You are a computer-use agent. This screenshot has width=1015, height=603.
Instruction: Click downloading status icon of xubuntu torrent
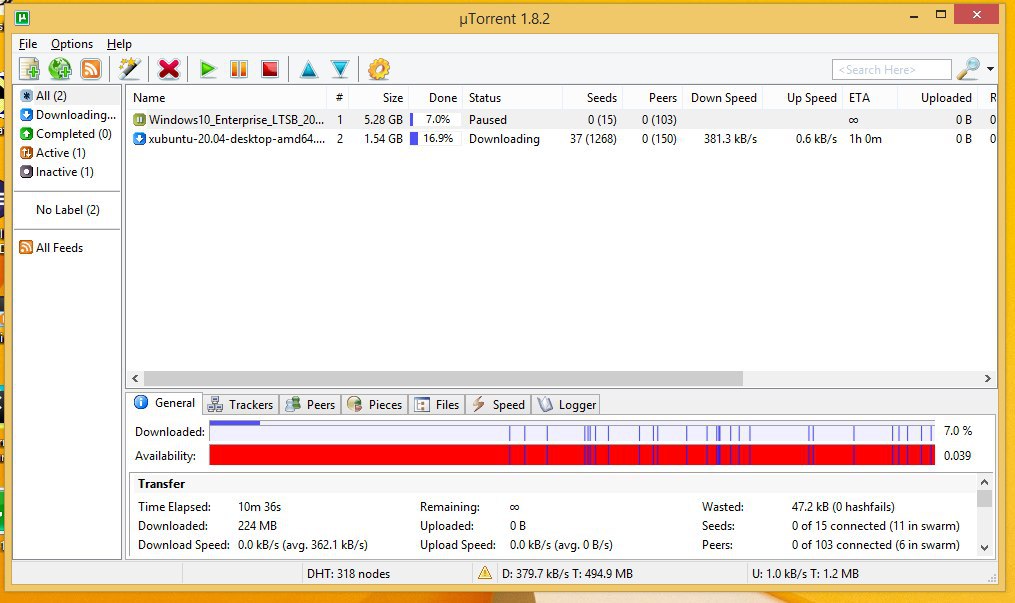point(139,138)
